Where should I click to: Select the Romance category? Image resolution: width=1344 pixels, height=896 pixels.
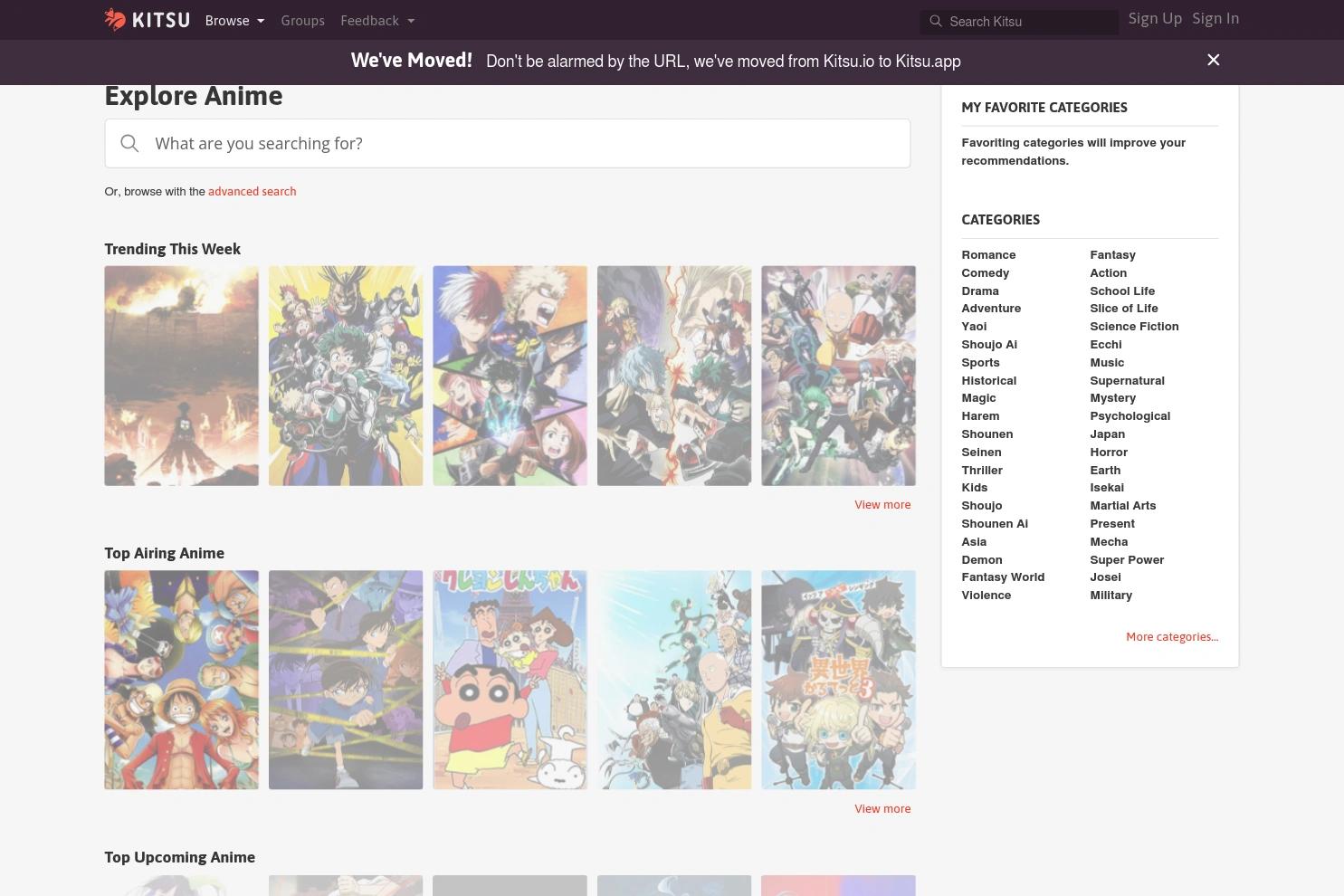pos(988,254)
